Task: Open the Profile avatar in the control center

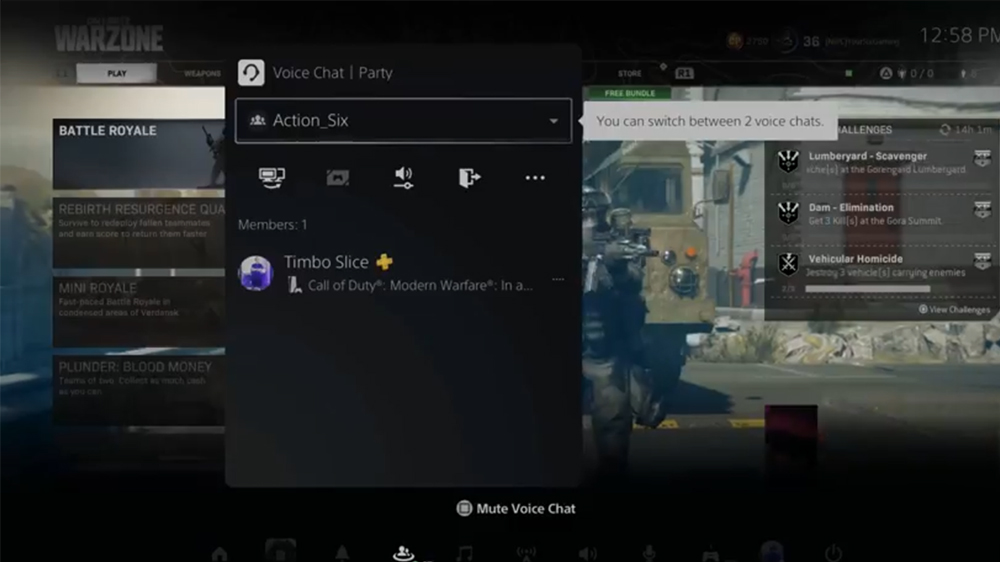Action: tap(772, 552)
